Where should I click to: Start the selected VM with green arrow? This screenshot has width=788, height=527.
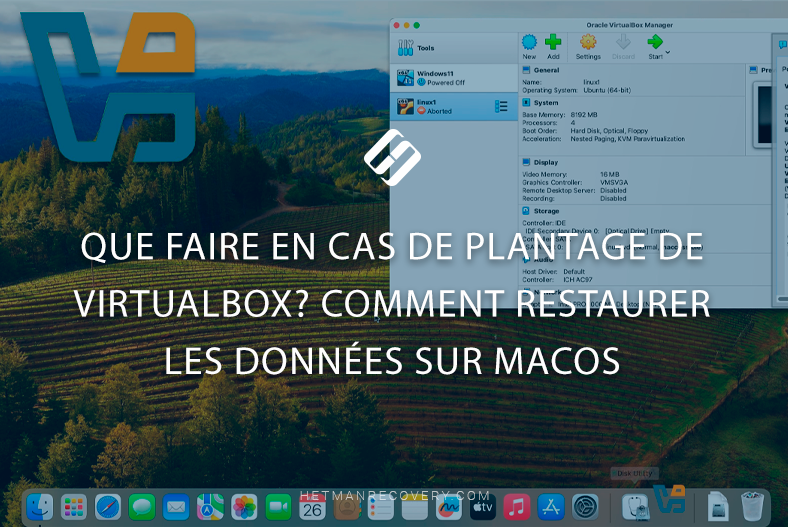coord(655,45)
